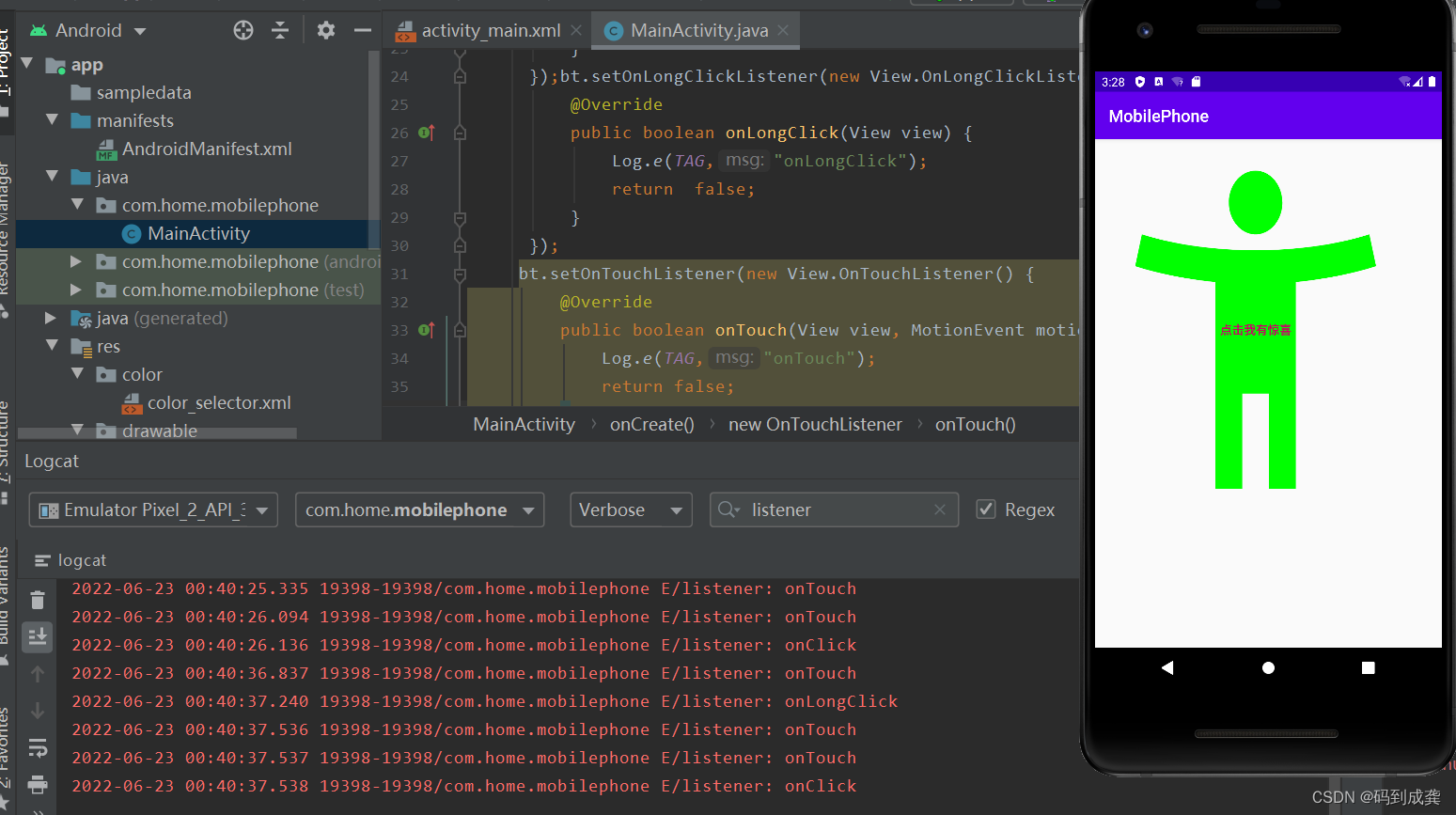Clear the logcat filter text with X
This screenshot has width=1456, height=815.
click(939, 509)
